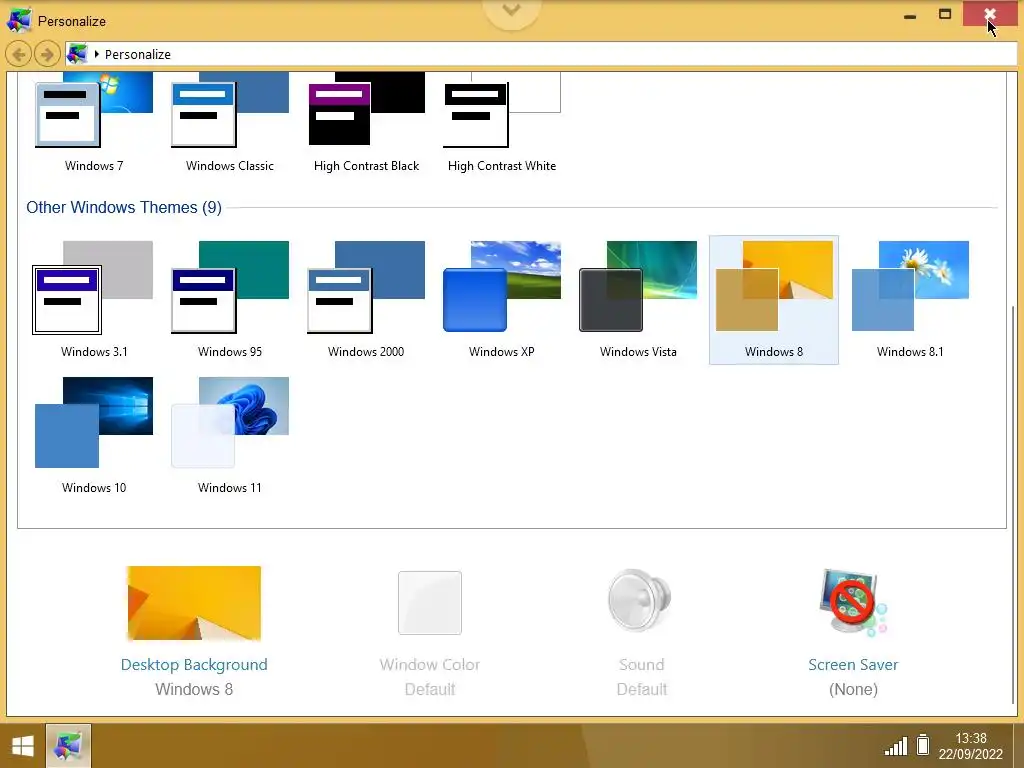Maximize the Personalize window

click(945, 14)
